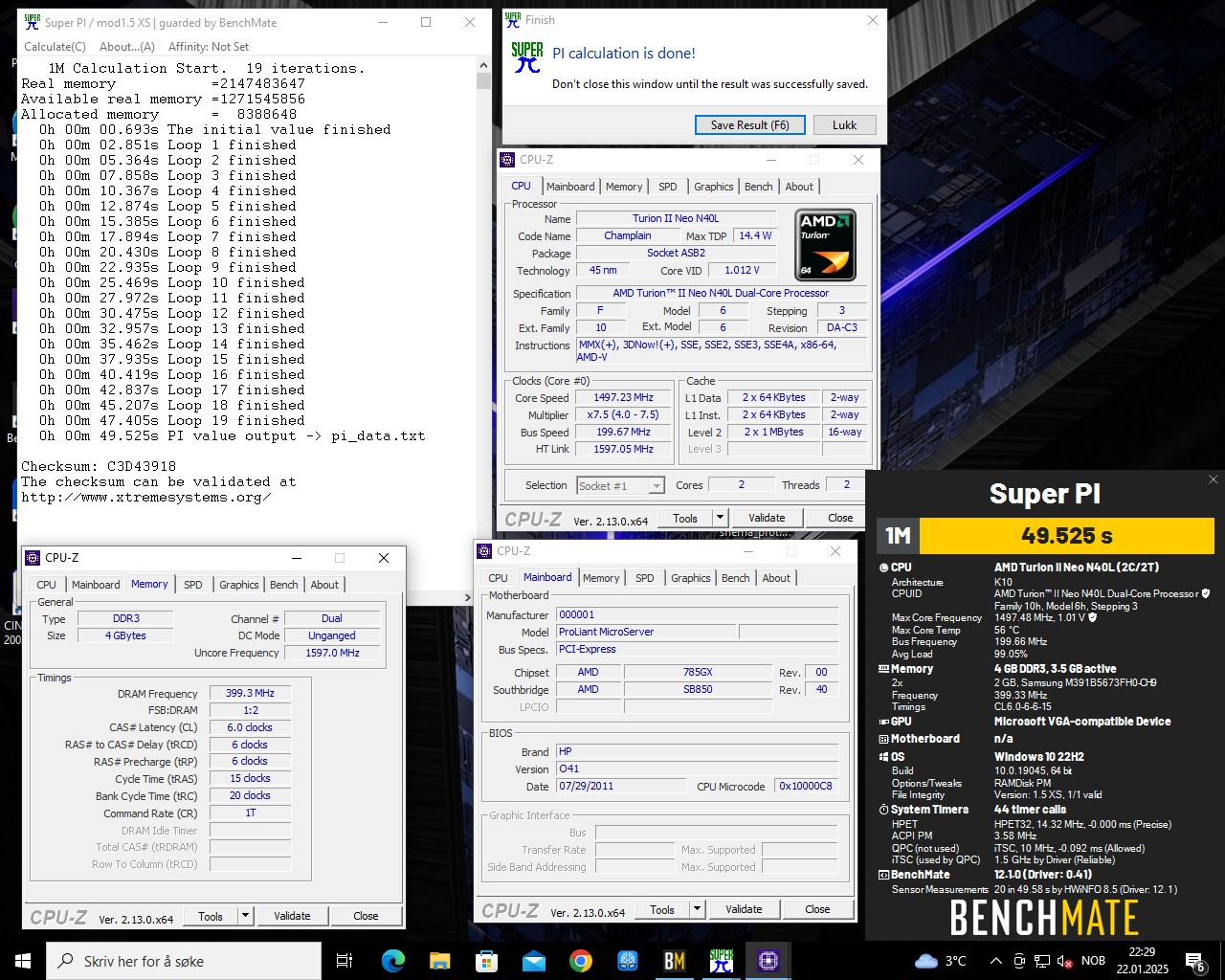The width and height of the screenshot is (1225, 980).
Task: Click the title bar icon of the CPU-Z Mainboard window
Action: [x=484, y=551]
